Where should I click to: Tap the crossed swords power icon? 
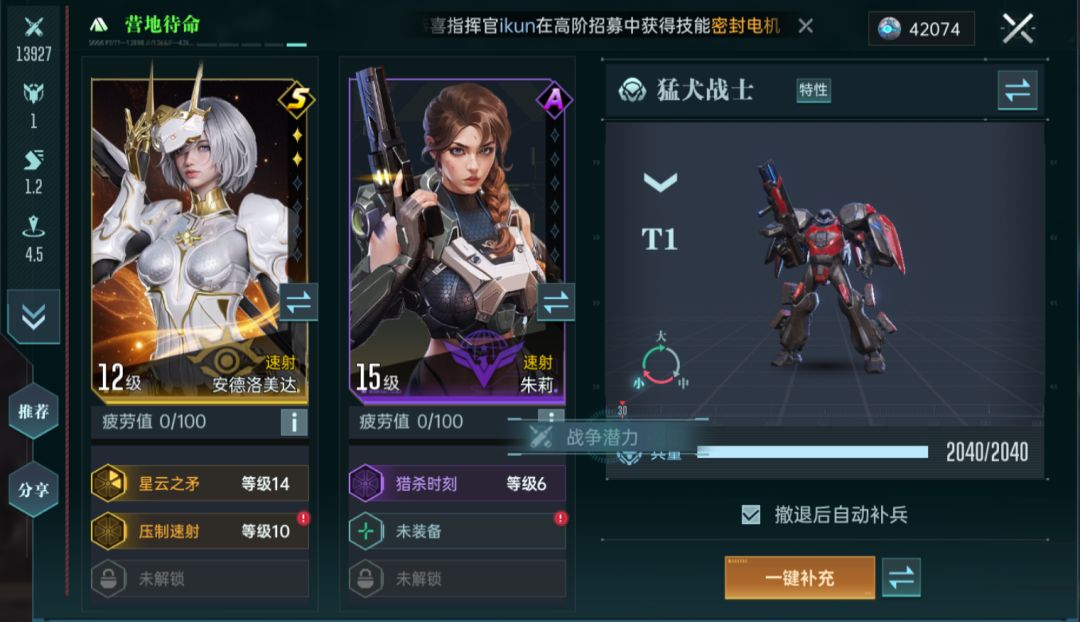tap(33, 28)
